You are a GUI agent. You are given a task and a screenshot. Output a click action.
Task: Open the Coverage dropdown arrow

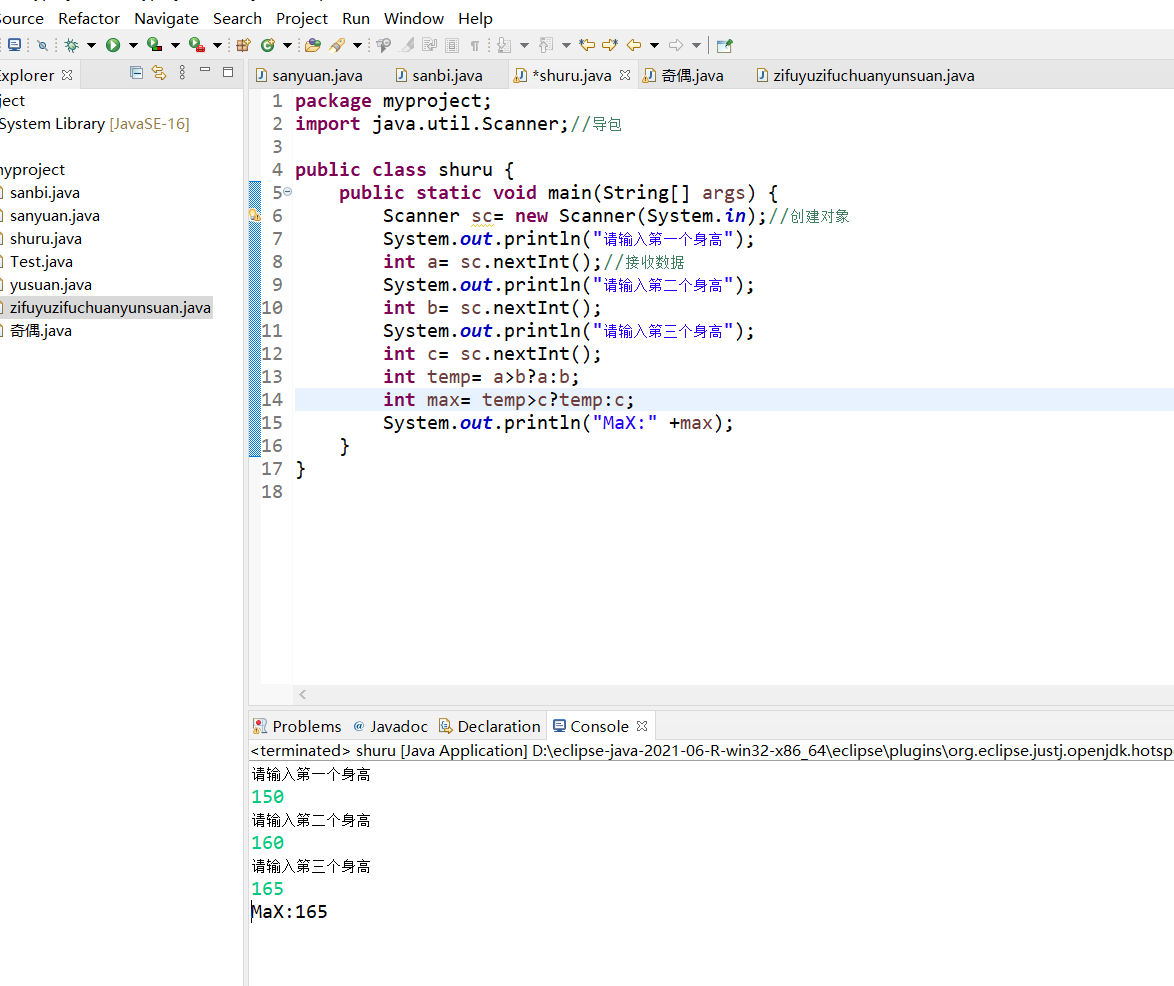pyautogui.click(x=175, y=46)
